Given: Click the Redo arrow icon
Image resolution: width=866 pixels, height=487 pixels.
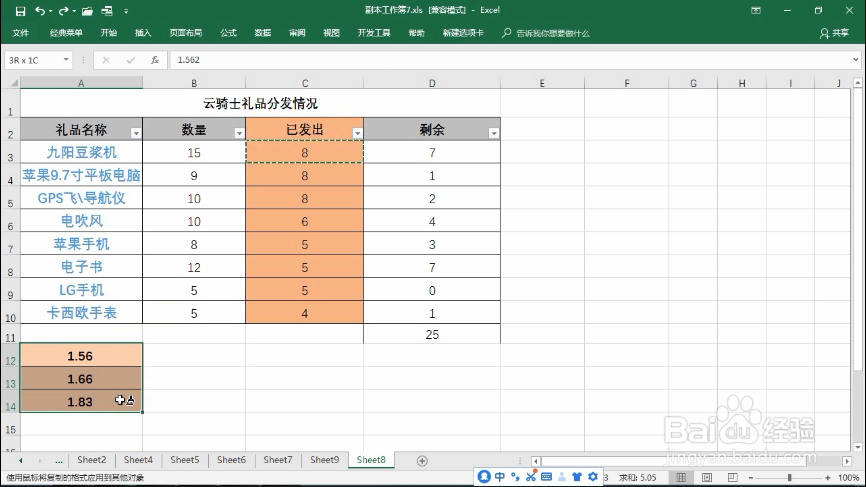Looking at the screenshot, I should (63, 11).
